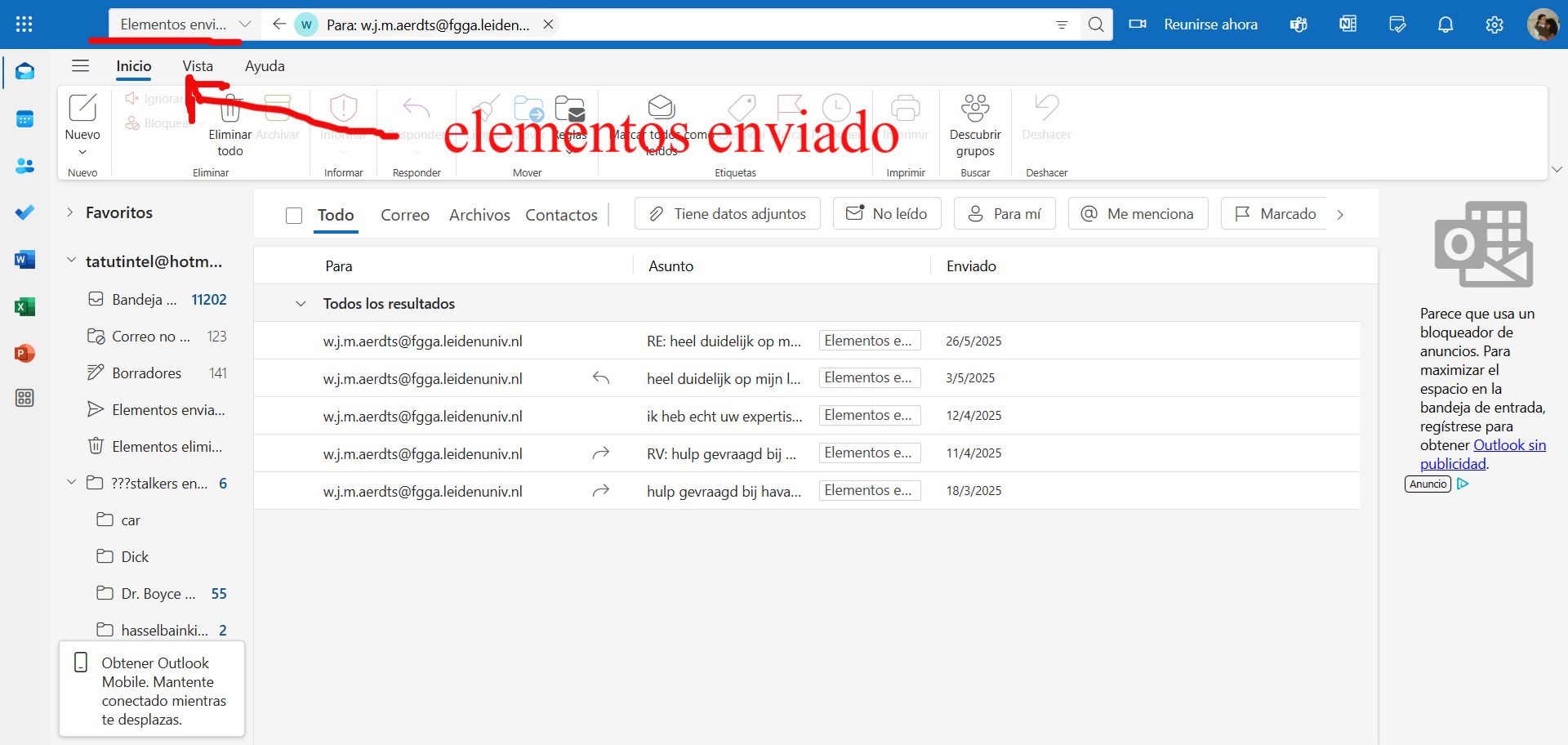Screen dimensions: 1568x745
Task: Select the Todo results tab
Action: tap(336, 215)
